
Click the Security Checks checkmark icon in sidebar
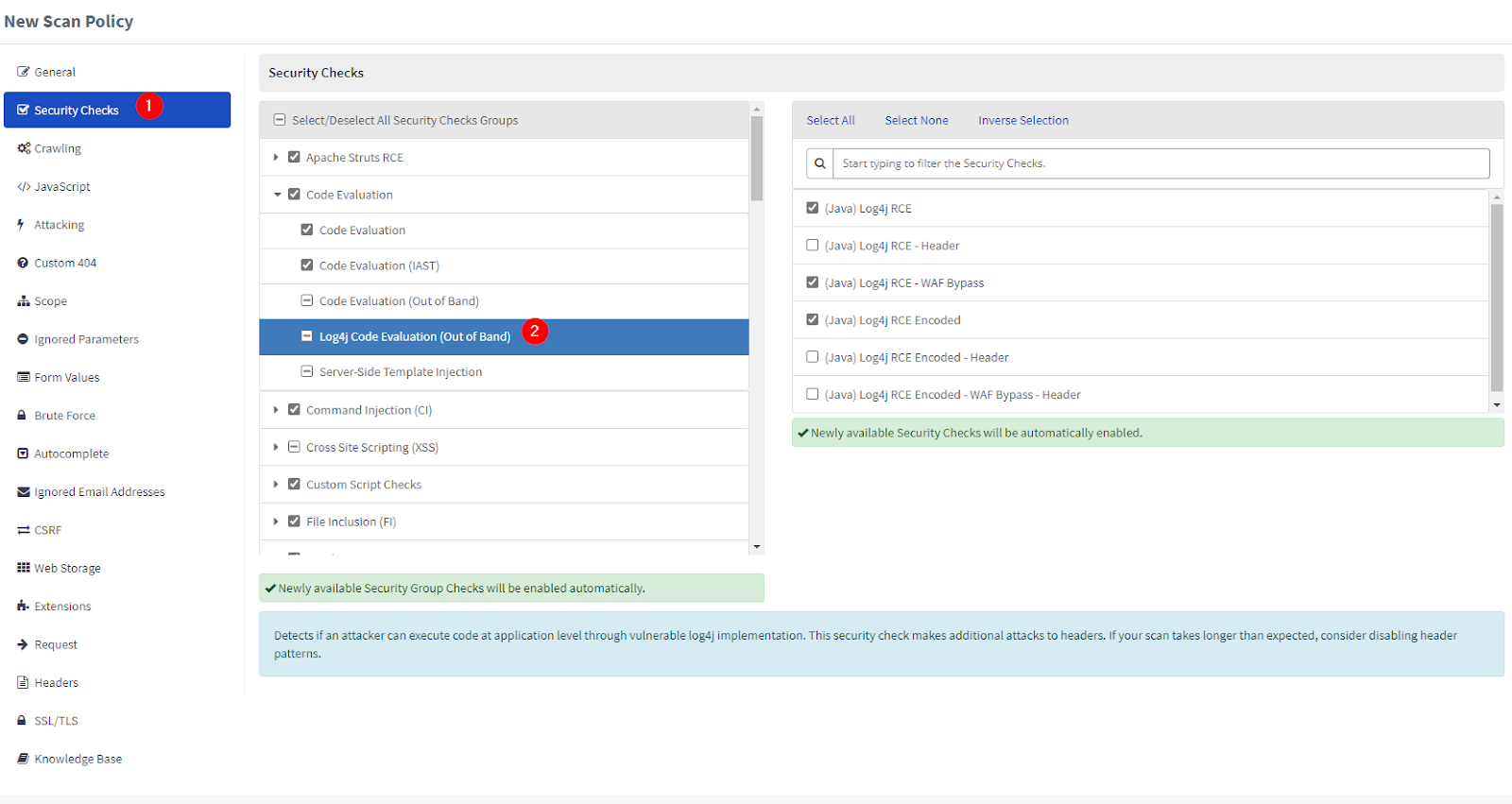pos(24,110)
